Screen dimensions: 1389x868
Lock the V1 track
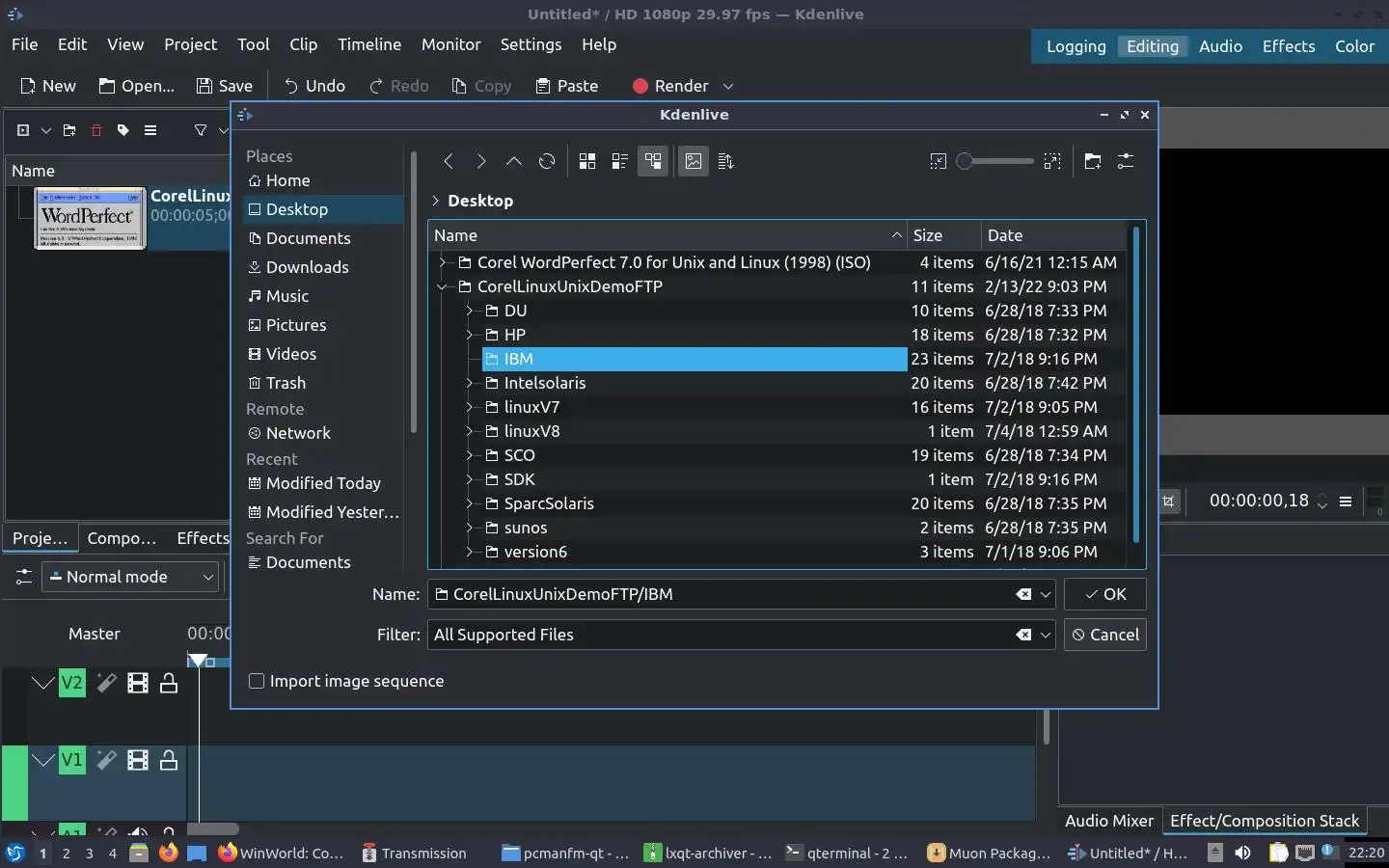click(x=169, y=760)
